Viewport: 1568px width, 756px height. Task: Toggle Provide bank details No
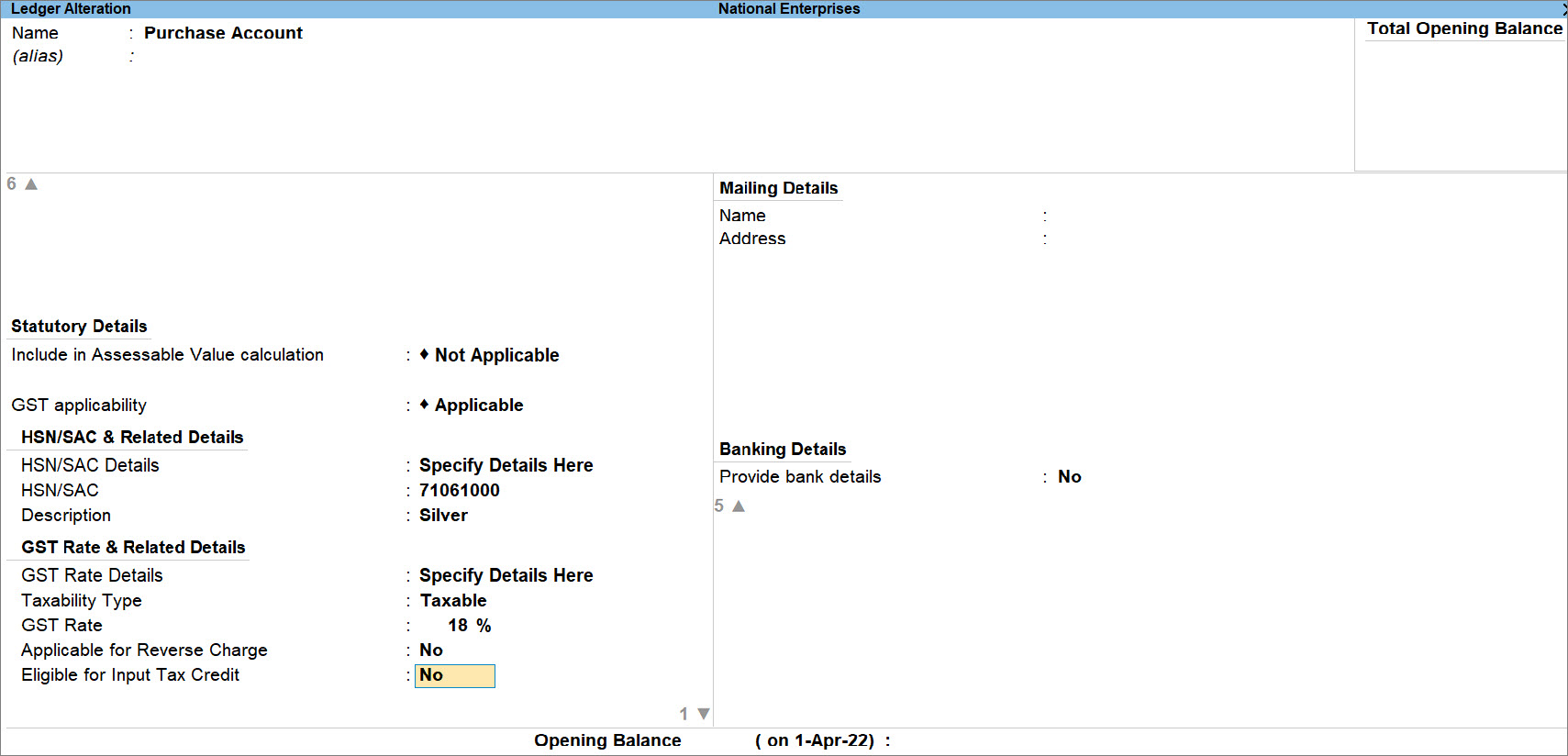[1070, 476]
